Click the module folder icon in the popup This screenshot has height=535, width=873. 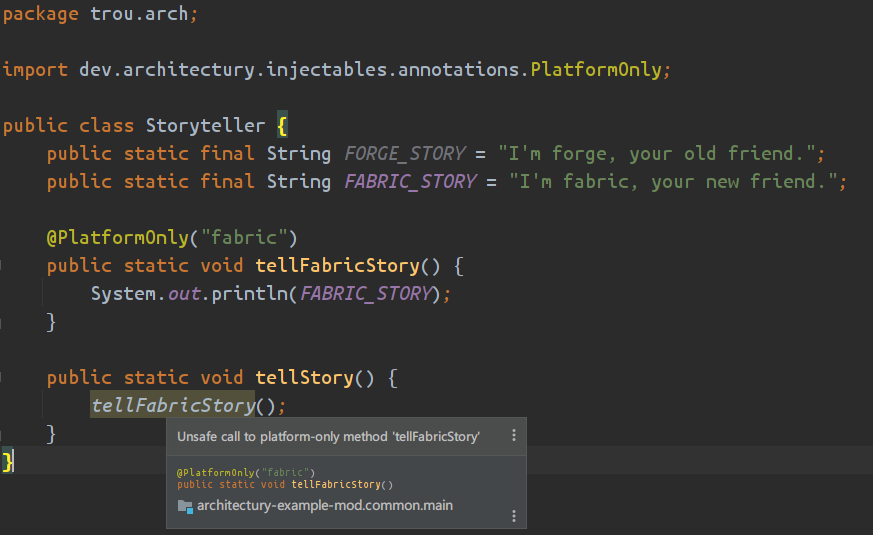[185, 506]
